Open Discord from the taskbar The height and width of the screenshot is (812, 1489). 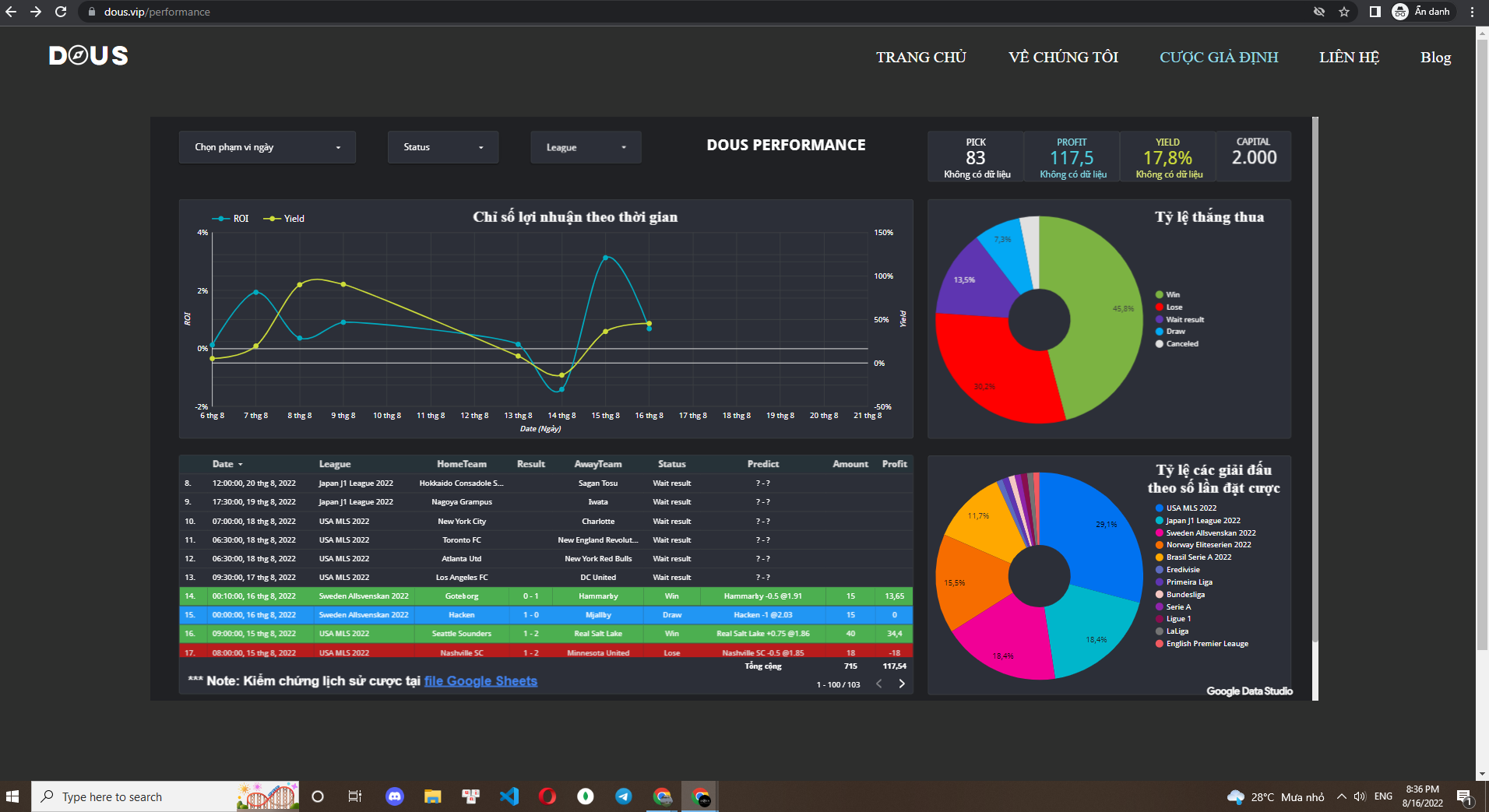(395, 796)
